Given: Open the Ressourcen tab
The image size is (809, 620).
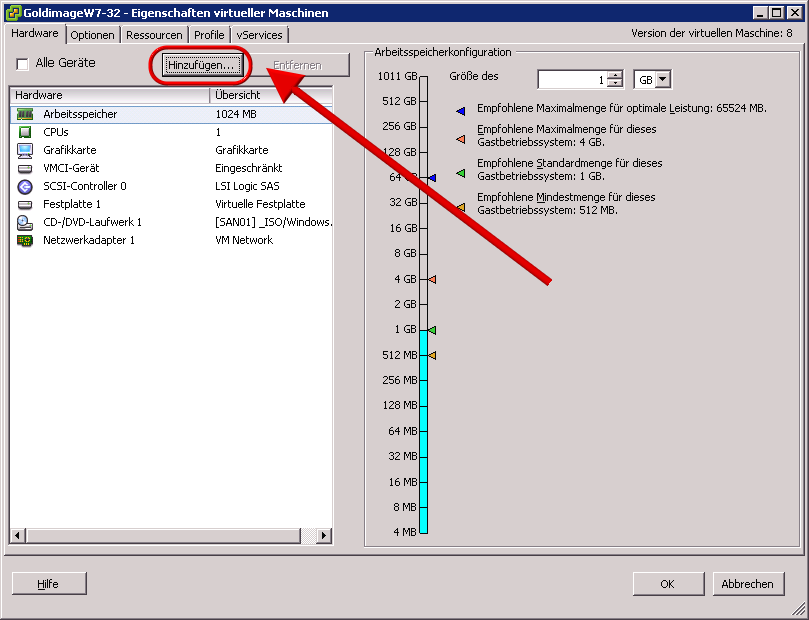Looking at the screenshot, I should coord(154,35).
